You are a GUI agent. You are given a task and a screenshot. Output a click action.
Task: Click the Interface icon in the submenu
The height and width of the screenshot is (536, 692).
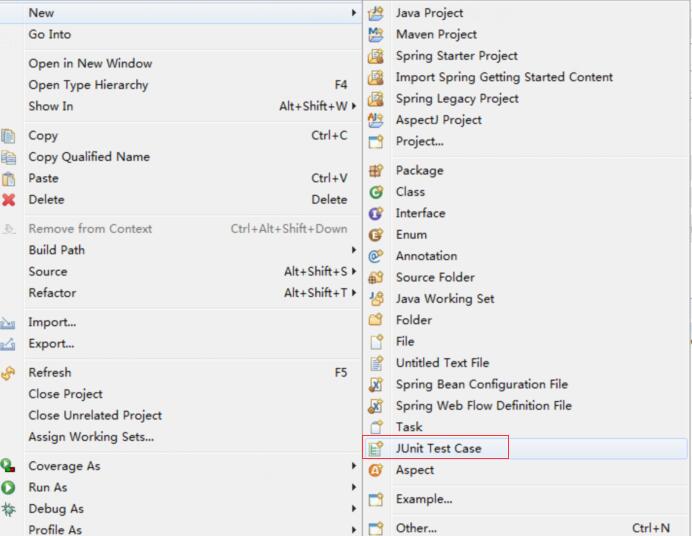(x=376, y=213)
